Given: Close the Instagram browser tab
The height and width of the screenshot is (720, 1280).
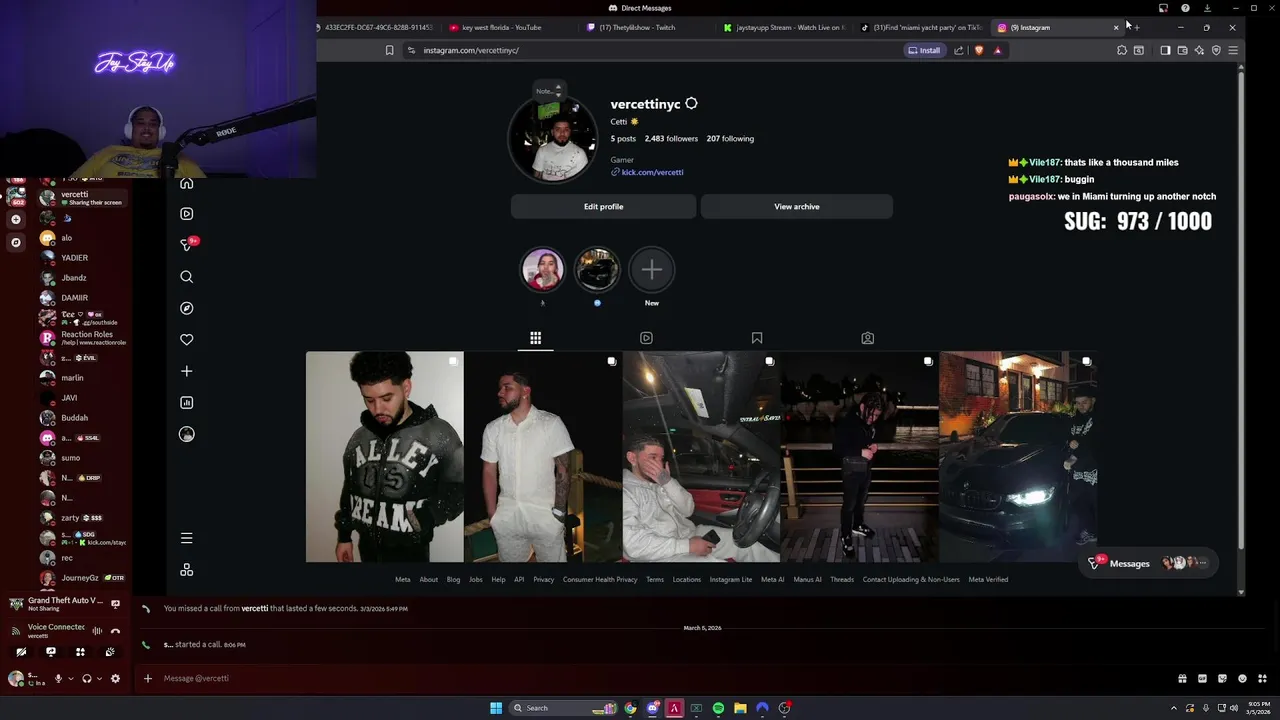Looking at the screenshot, I should (x=1116, y=28).
